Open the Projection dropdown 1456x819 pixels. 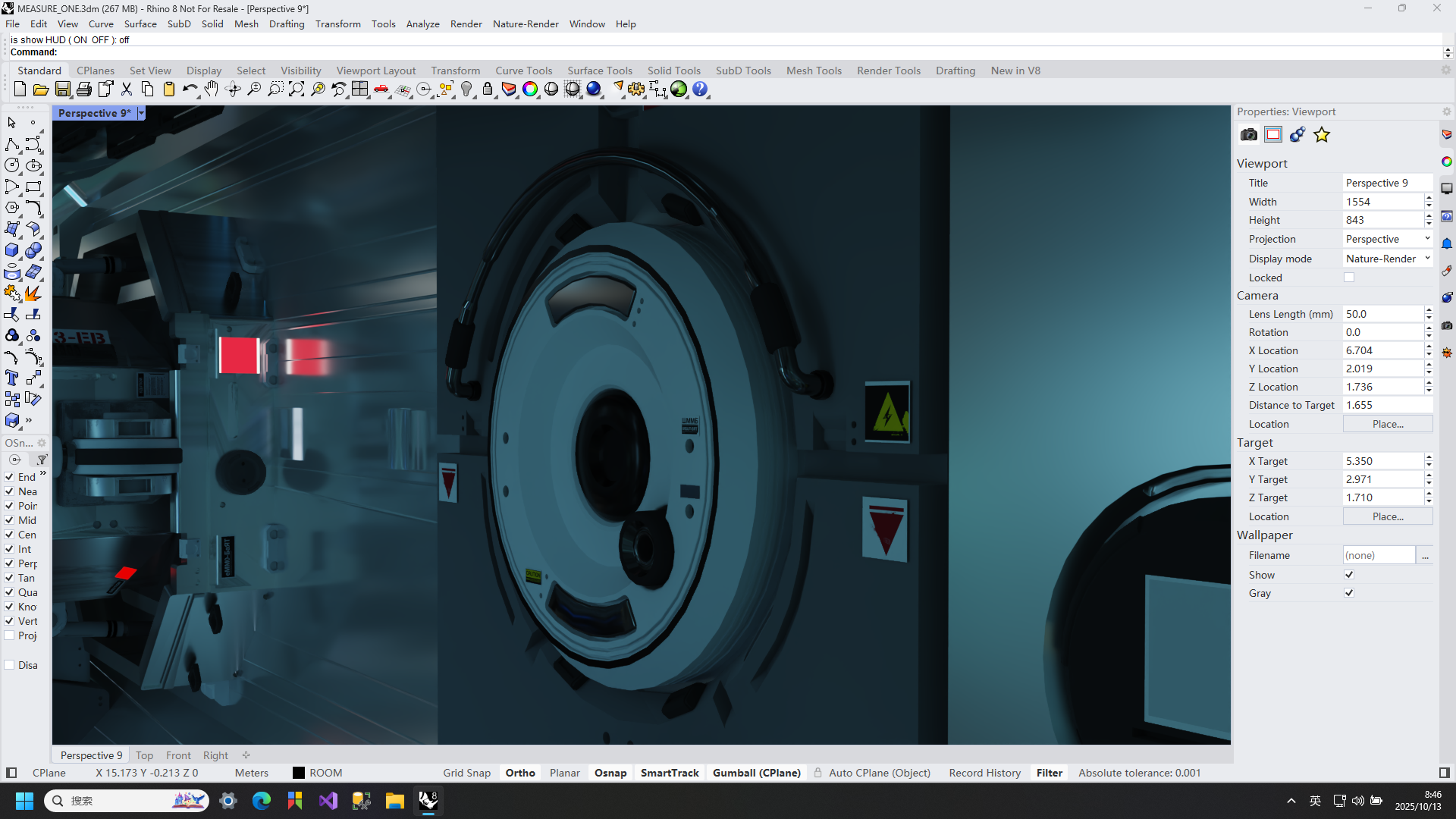tap(1387, 239)
